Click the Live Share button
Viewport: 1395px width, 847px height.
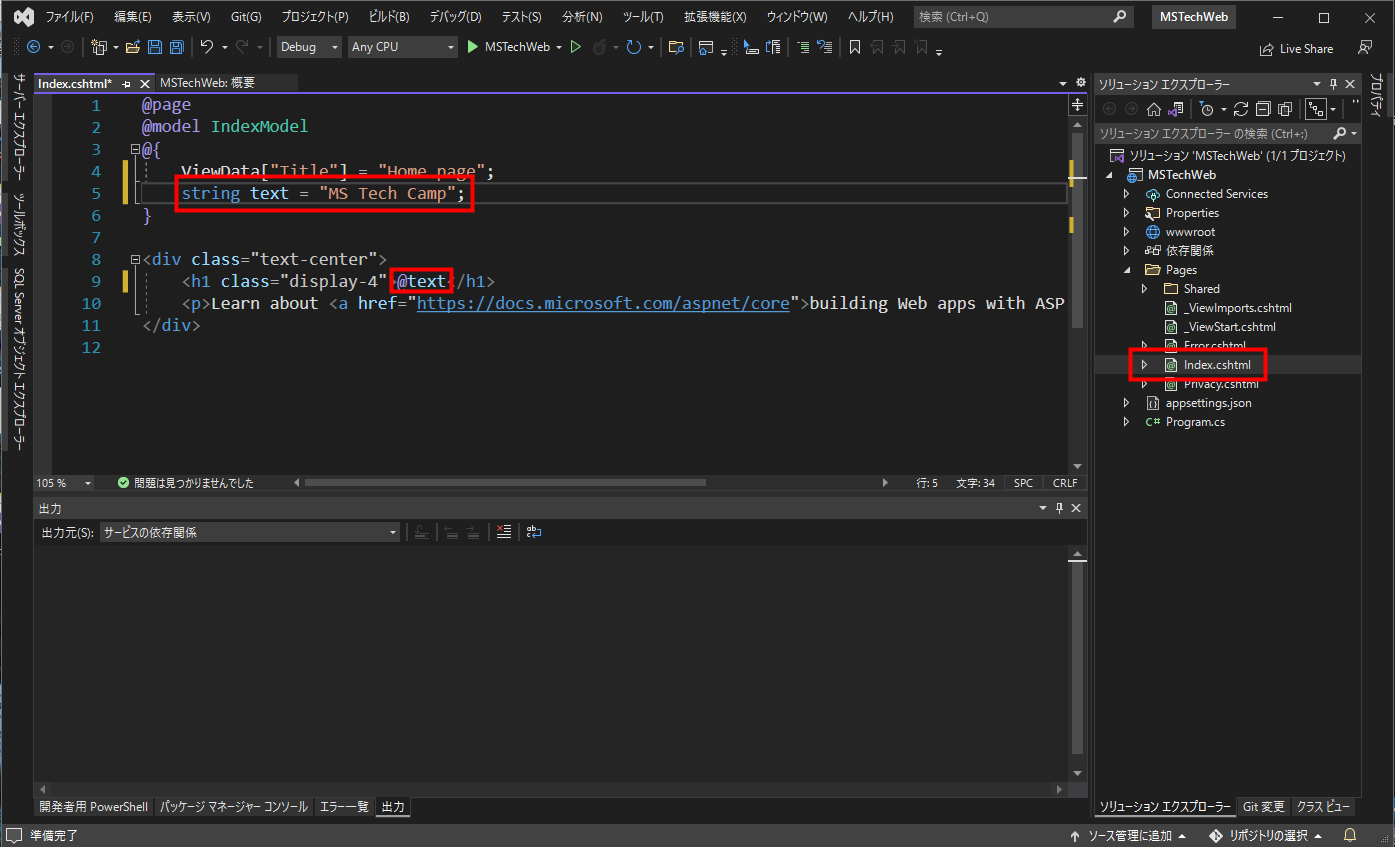1297,48
